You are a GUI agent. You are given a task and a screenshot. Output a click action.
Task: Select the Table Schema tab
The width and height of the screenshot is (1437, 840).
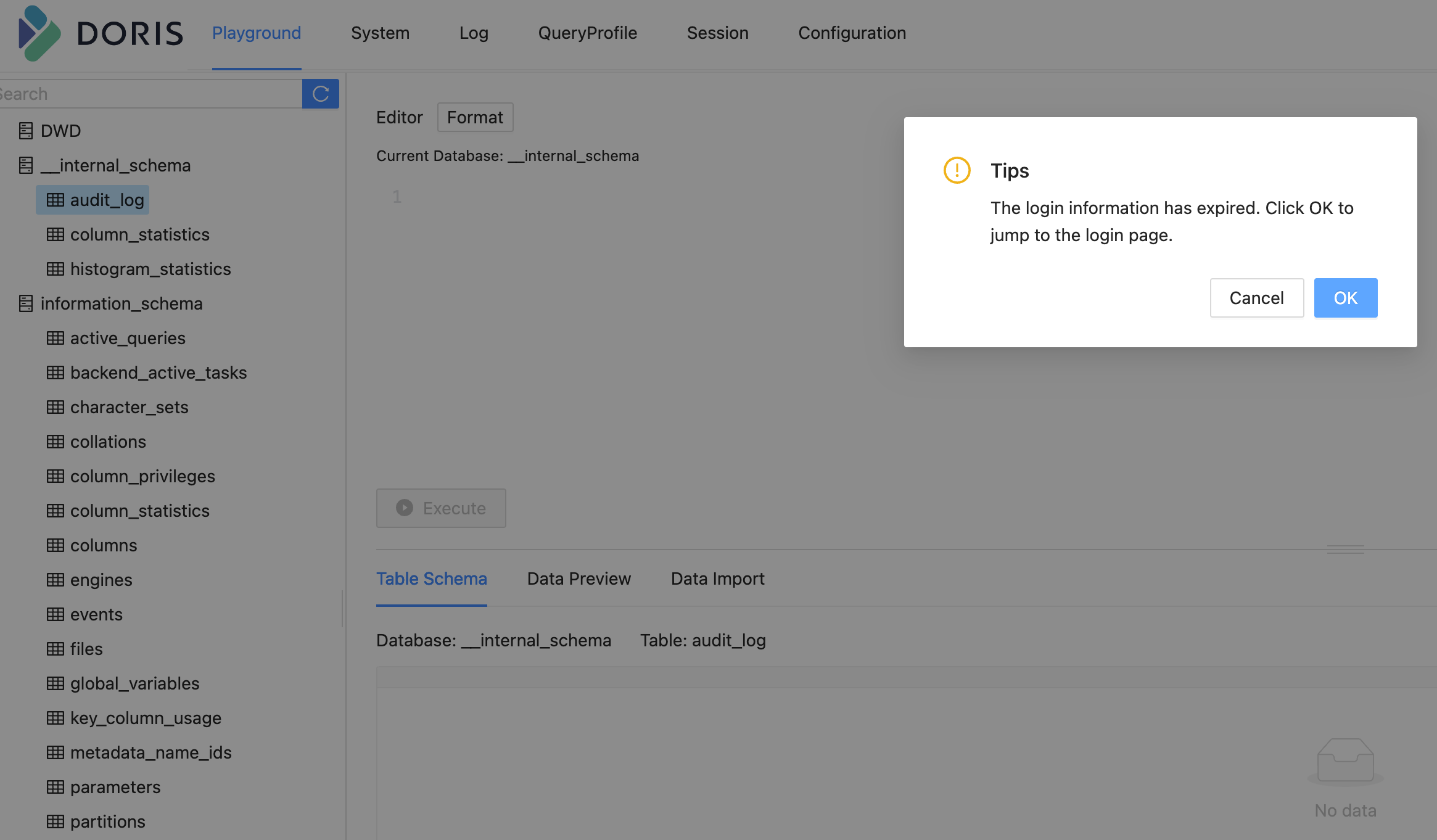(x=432, y=579)
